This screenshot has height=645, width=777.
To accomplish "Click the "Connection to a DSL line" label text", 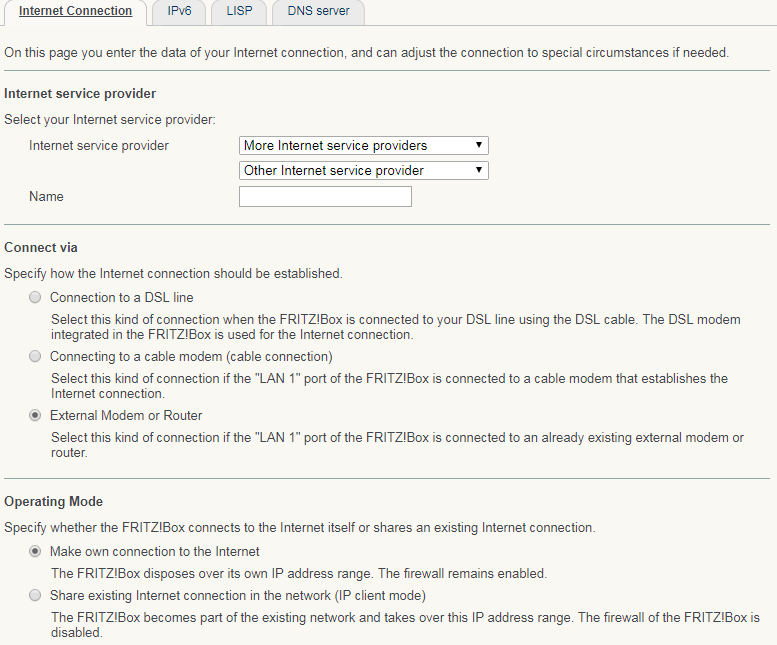I will (122, 298).
